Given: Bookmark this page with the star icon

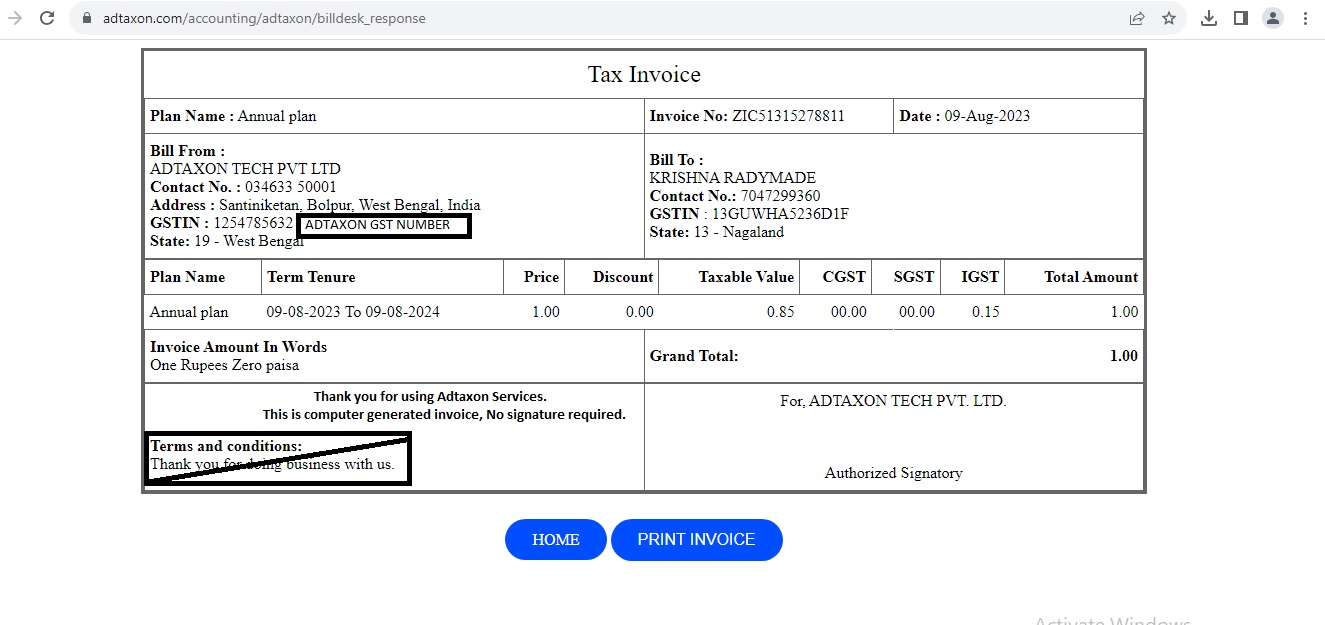Looking at the screenshot, I should (x=1168, y=18).
